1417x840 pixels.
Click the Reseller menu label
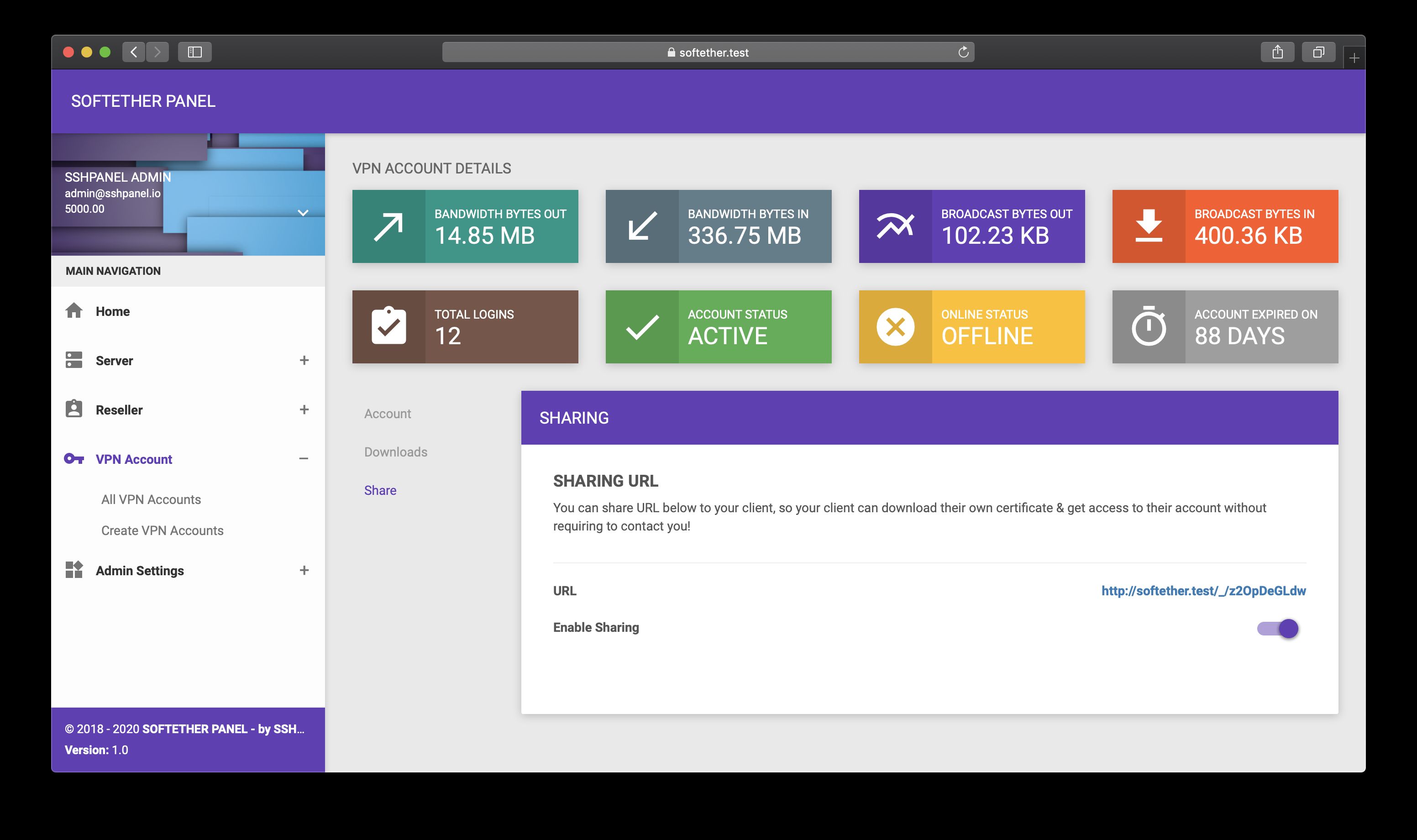[x=119, y=410]
